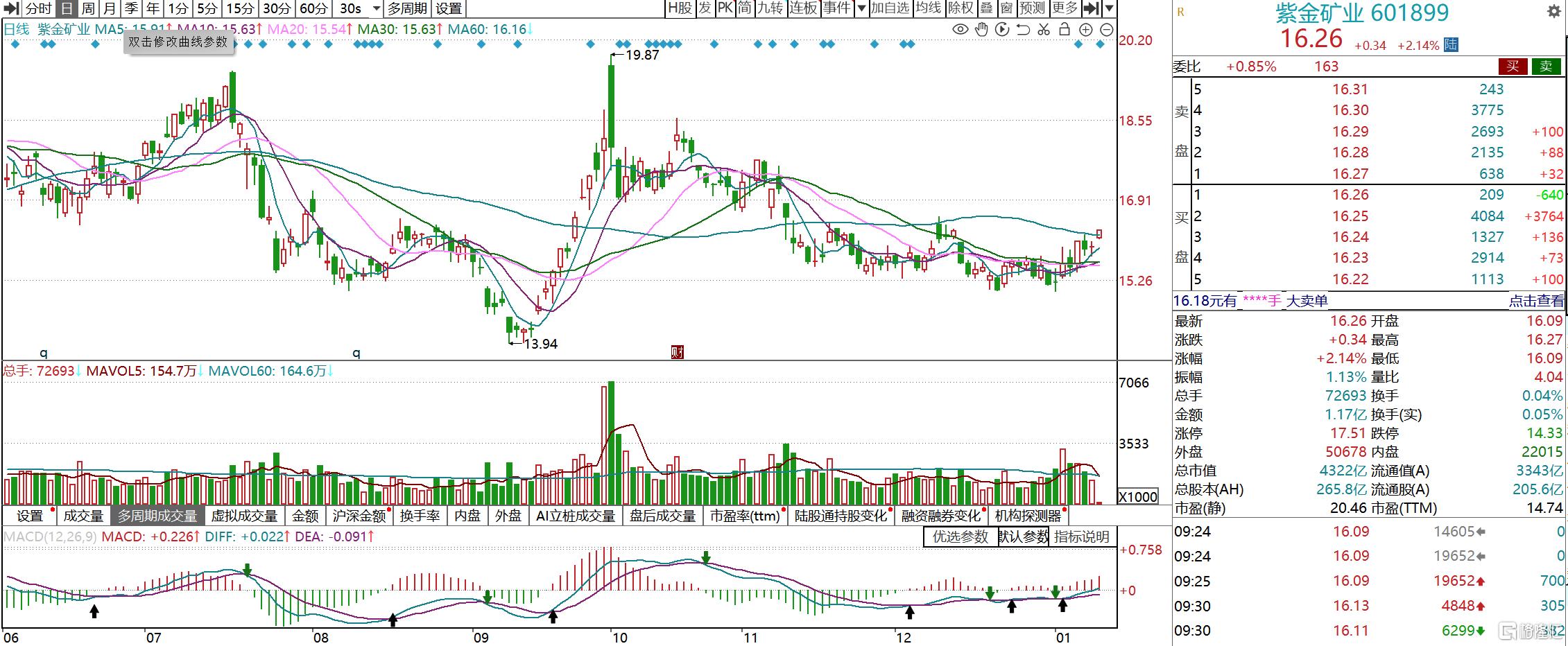Toggle the eye visibility icon above chart
1568x646 pixels.
point(960,29)
